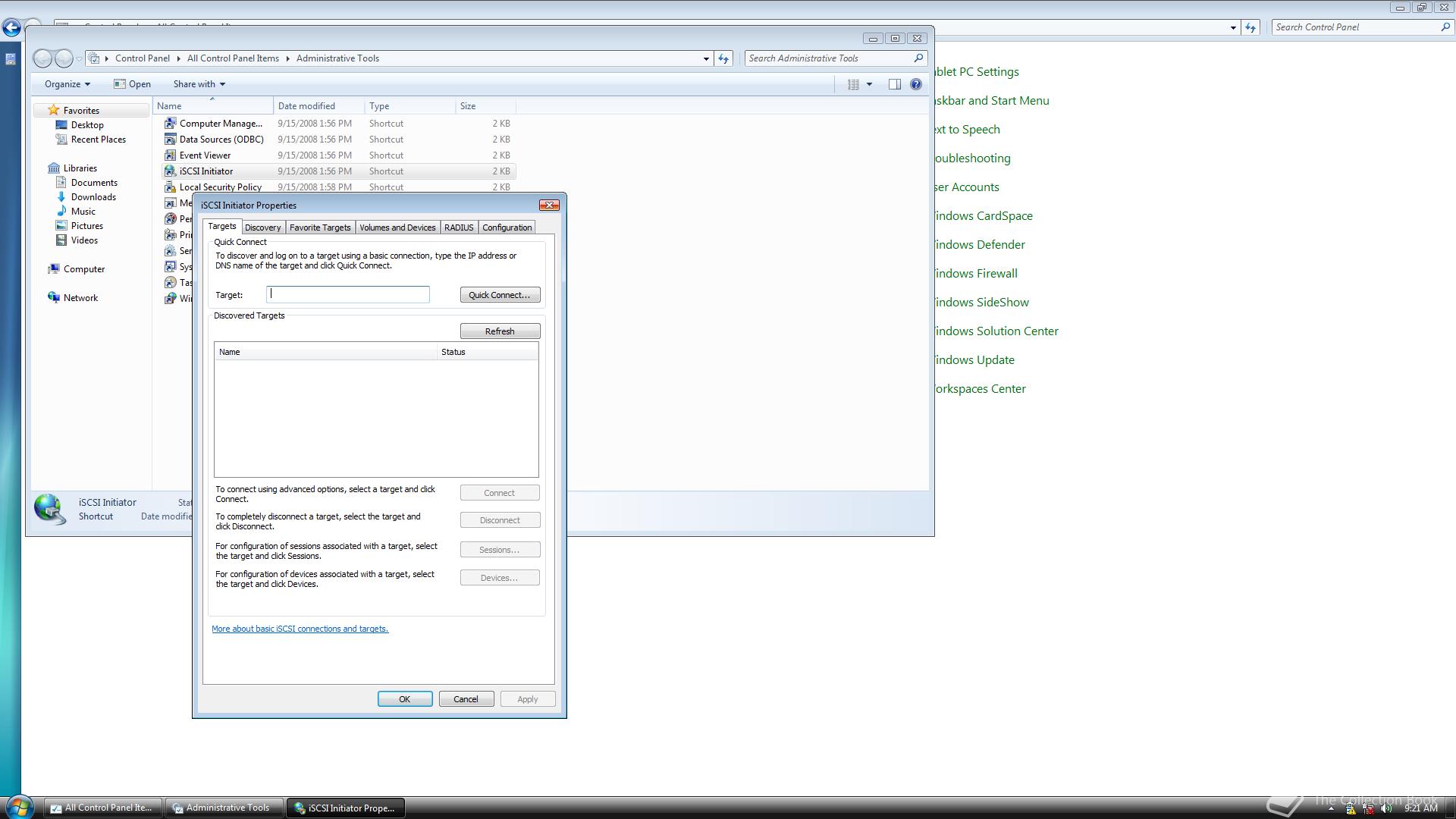Expand the Administrative Tools breadcrumb arrow
The width and height of the screenshot is (1456, 819).
coord(288,58)
